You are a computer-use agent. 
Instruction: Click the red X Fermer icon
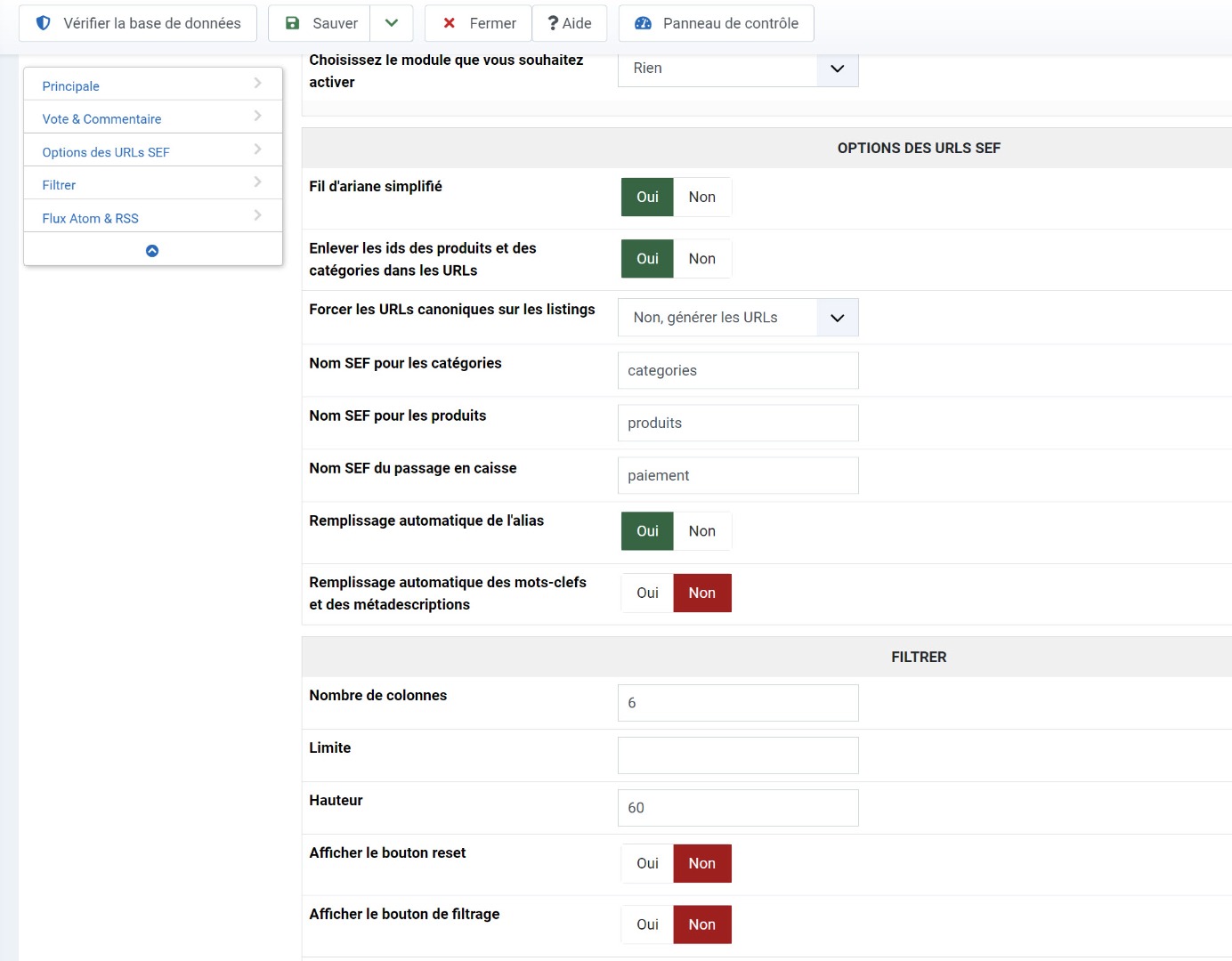(x=450, y=23)
